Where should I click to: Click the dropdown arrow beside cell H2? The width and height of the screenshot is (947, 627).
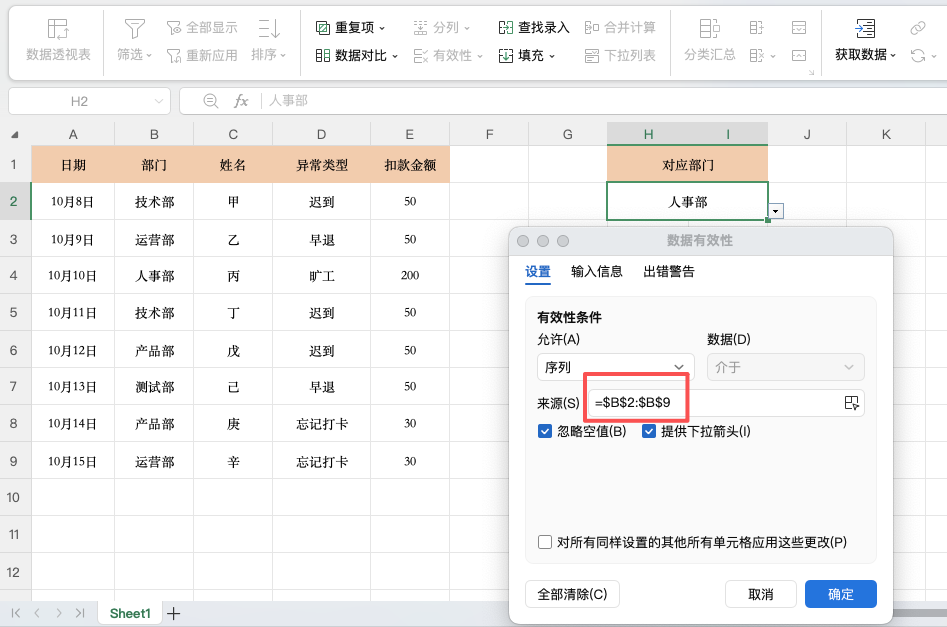pyautogui.click(x=775, y=211)
